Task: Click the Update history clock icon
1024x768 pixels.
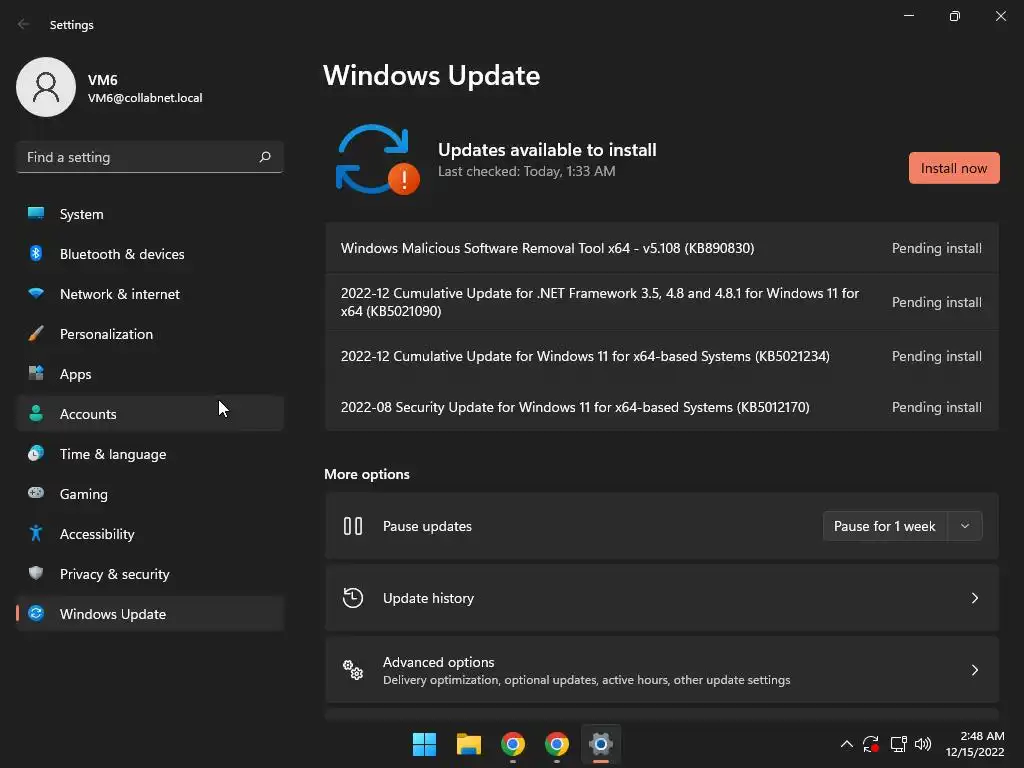Action: coord(353,598)
